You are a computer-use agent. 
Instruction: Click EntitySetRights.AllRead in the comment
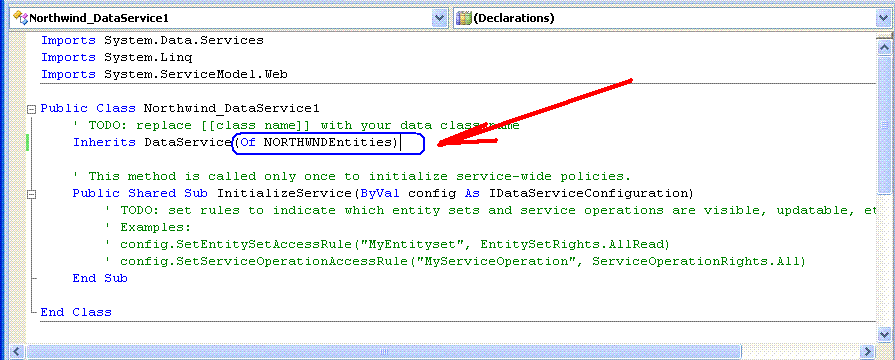point(571,244)
